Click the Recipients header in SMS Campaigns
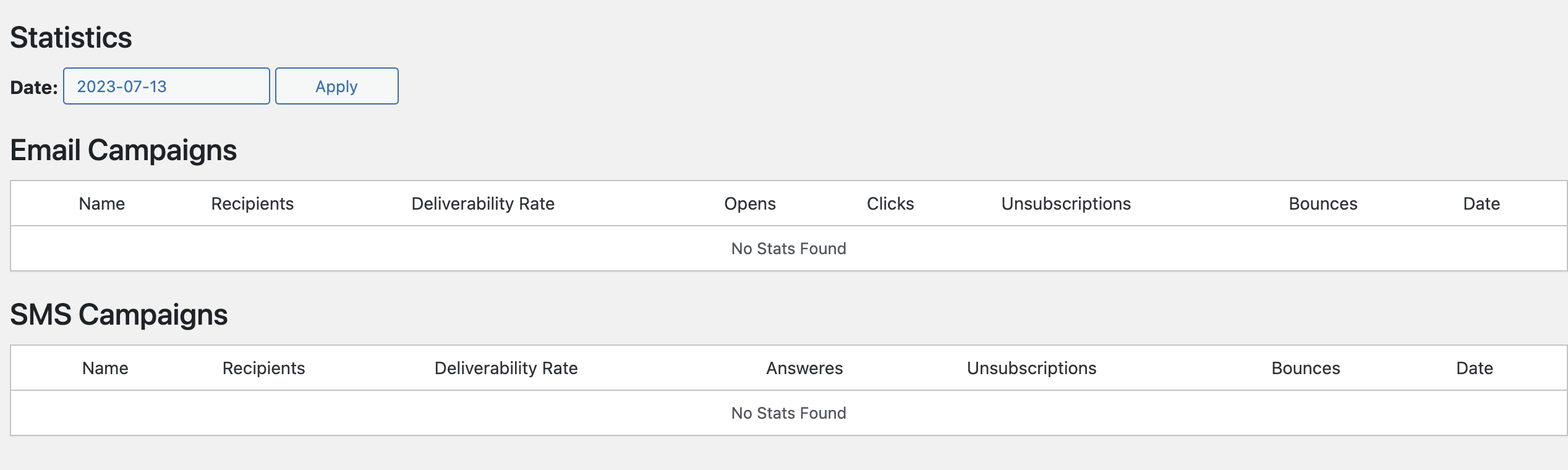Viewport: 1568px width, 470px height. 263,367
